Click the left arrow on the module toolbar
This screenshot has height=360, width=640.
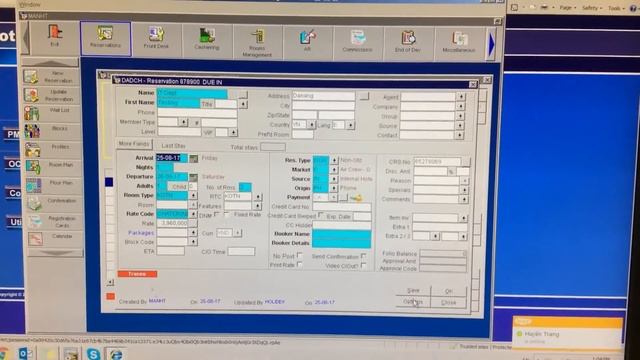26,38
